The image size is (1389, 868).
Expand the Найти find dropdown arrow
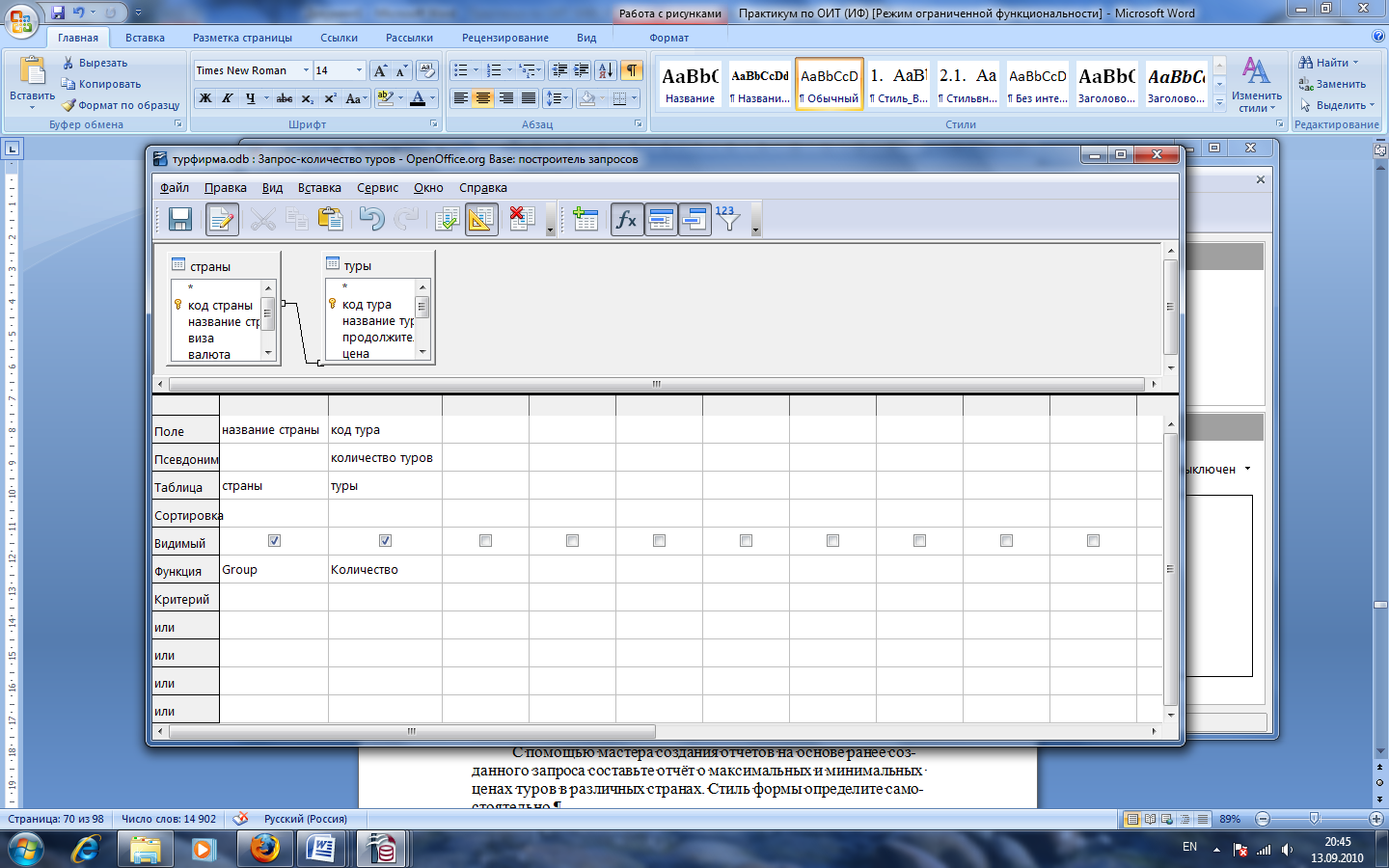[x=1355, y=63]
